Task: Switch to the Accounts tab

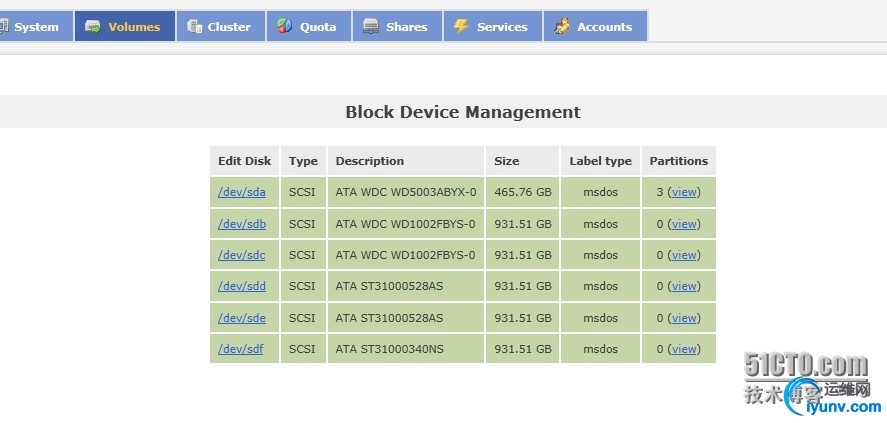Action: tap(595, 26)
